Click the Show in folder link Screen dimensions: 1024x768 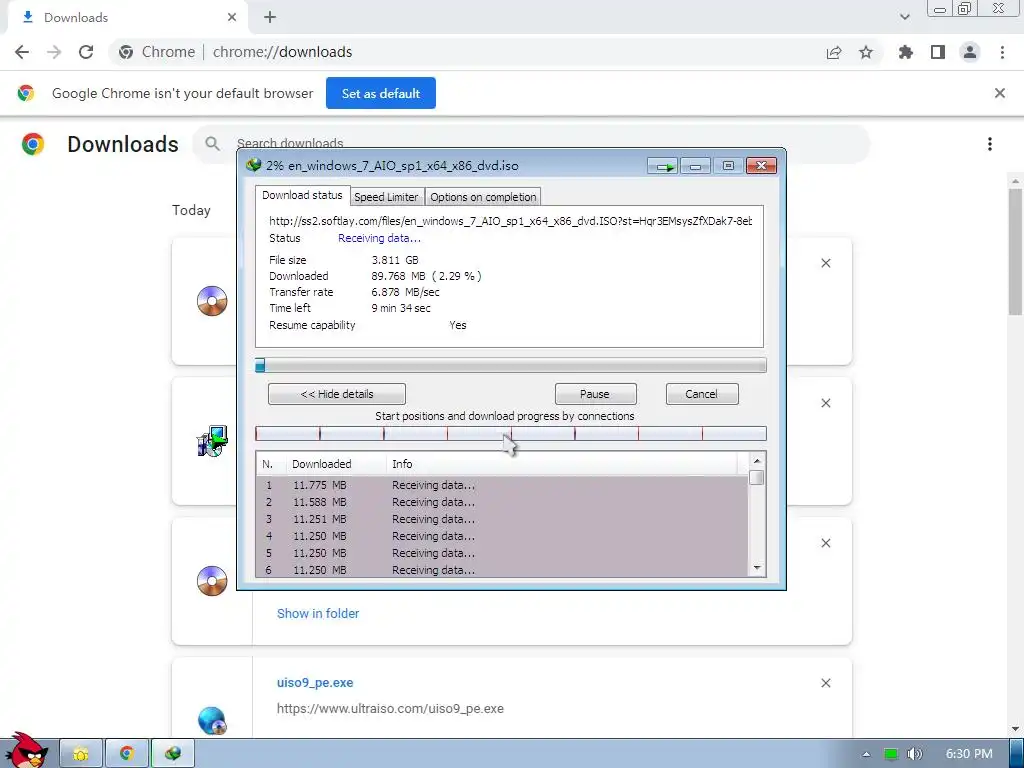(318, 613)
